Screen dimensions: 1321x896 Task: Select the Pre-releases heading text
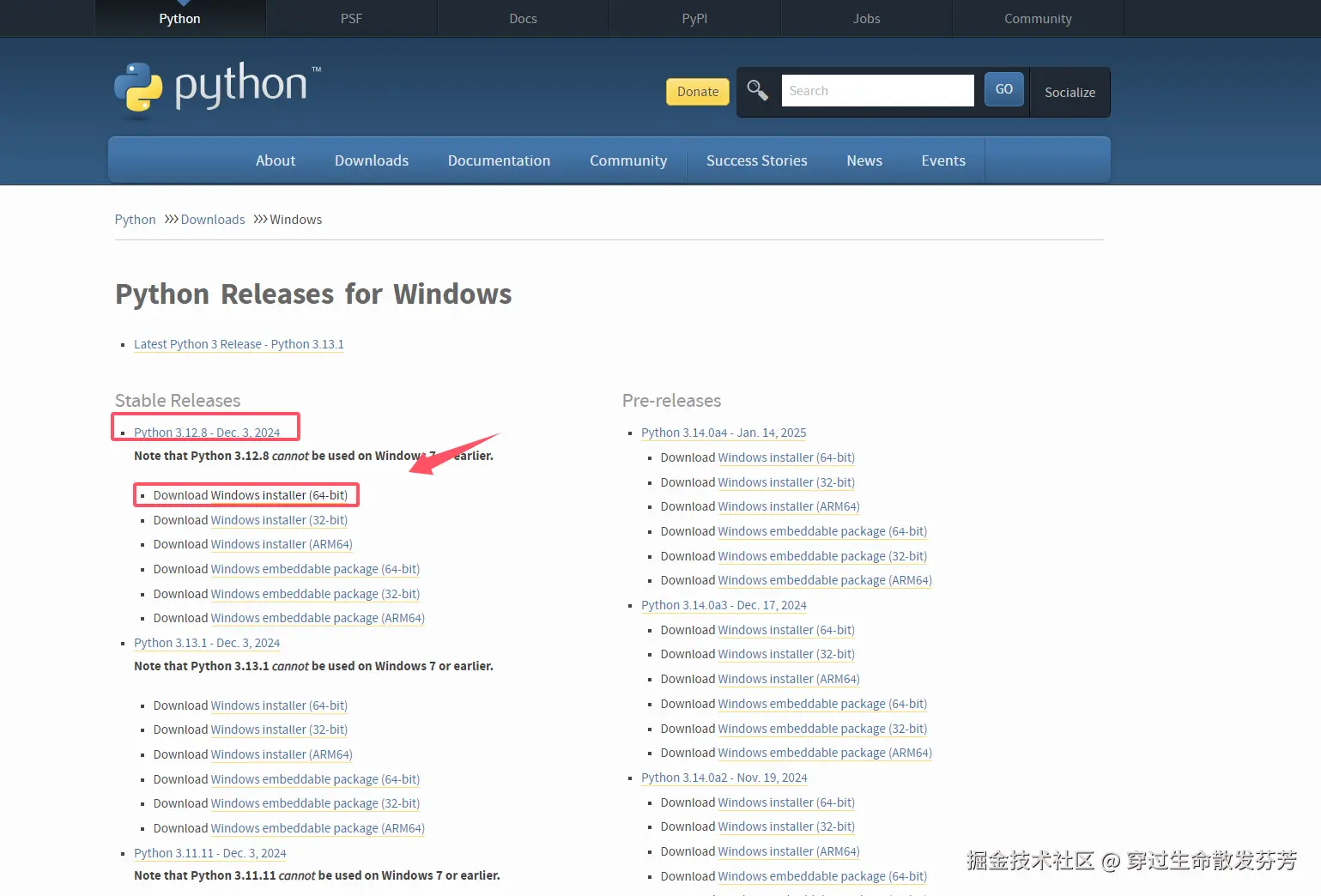[671, 401]
